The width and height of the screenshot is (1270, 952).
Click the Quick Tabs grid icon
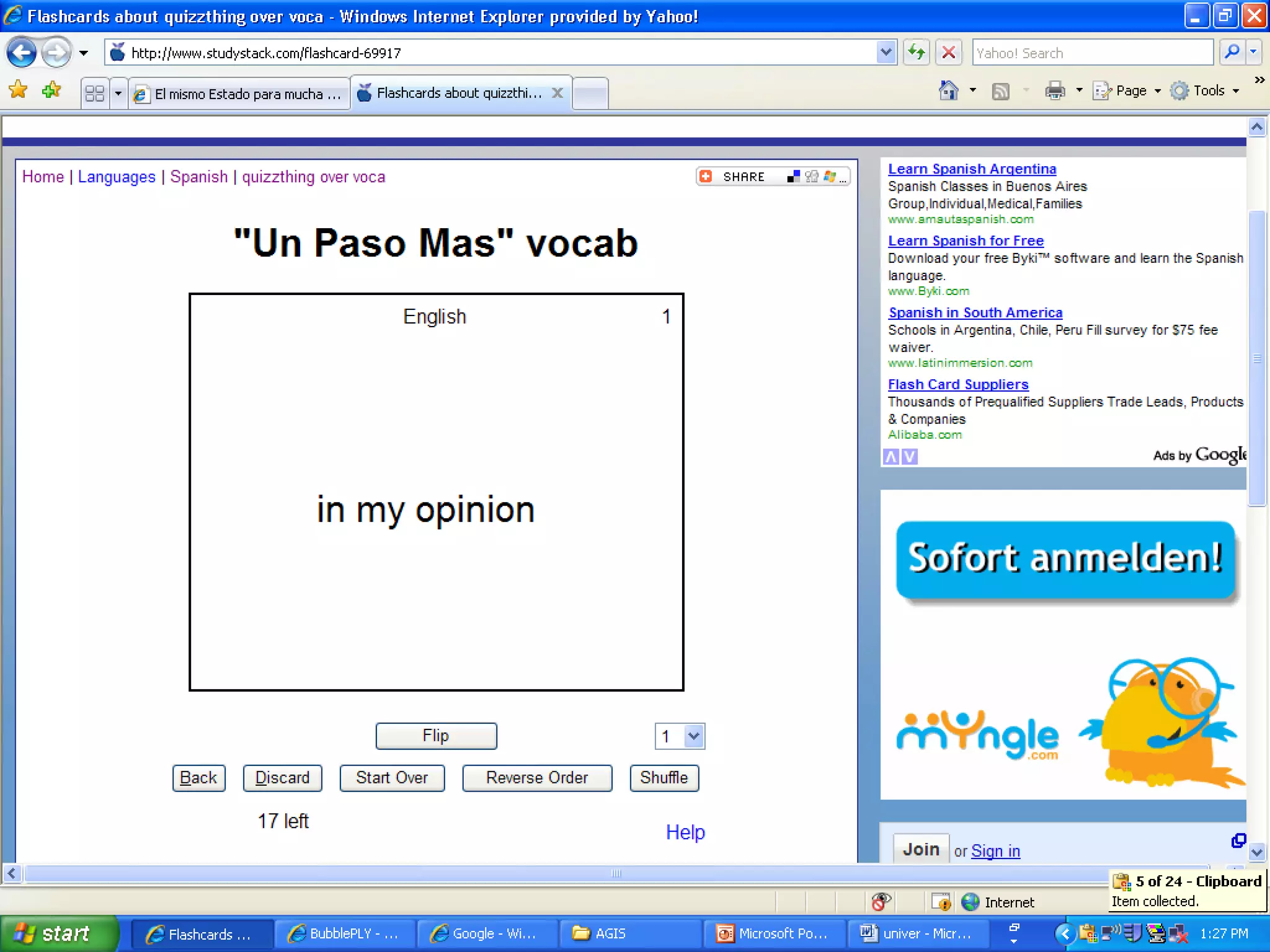tap(94, 94)
